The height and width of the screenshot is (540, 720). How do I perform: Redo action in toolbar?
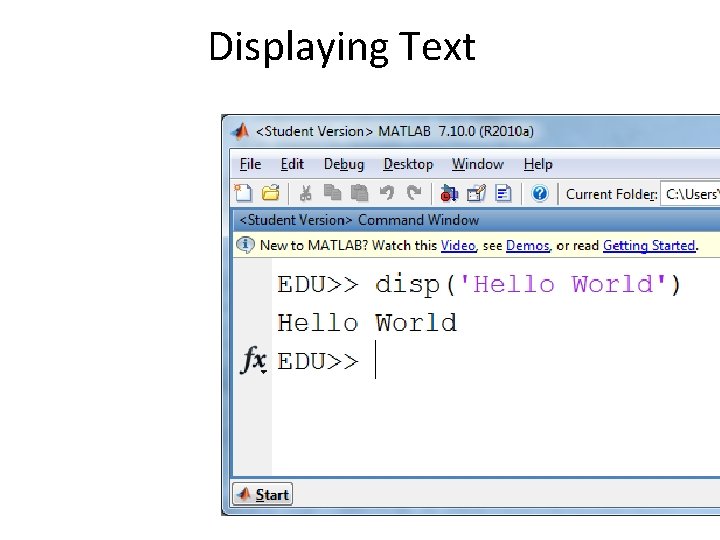click(414, 193)
